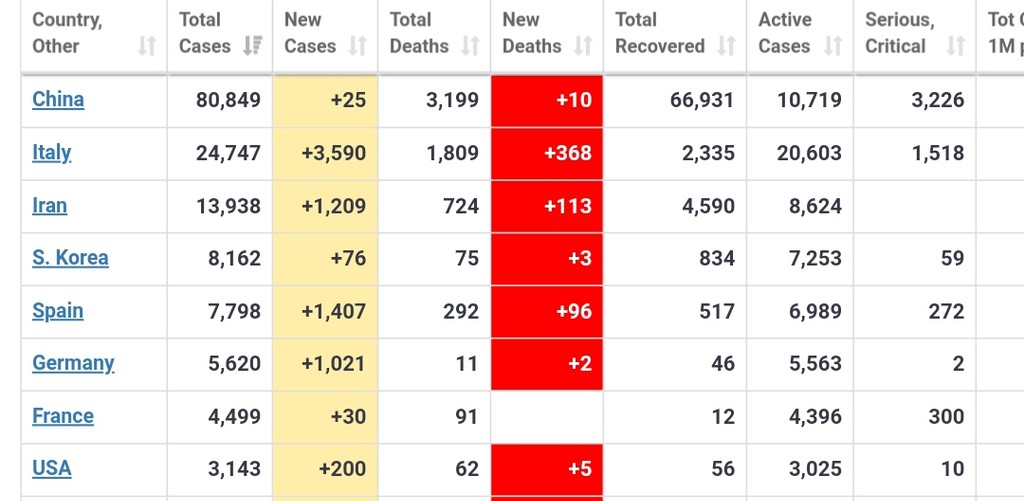Click Active Cases sort icon

click(x=833, y=46)
